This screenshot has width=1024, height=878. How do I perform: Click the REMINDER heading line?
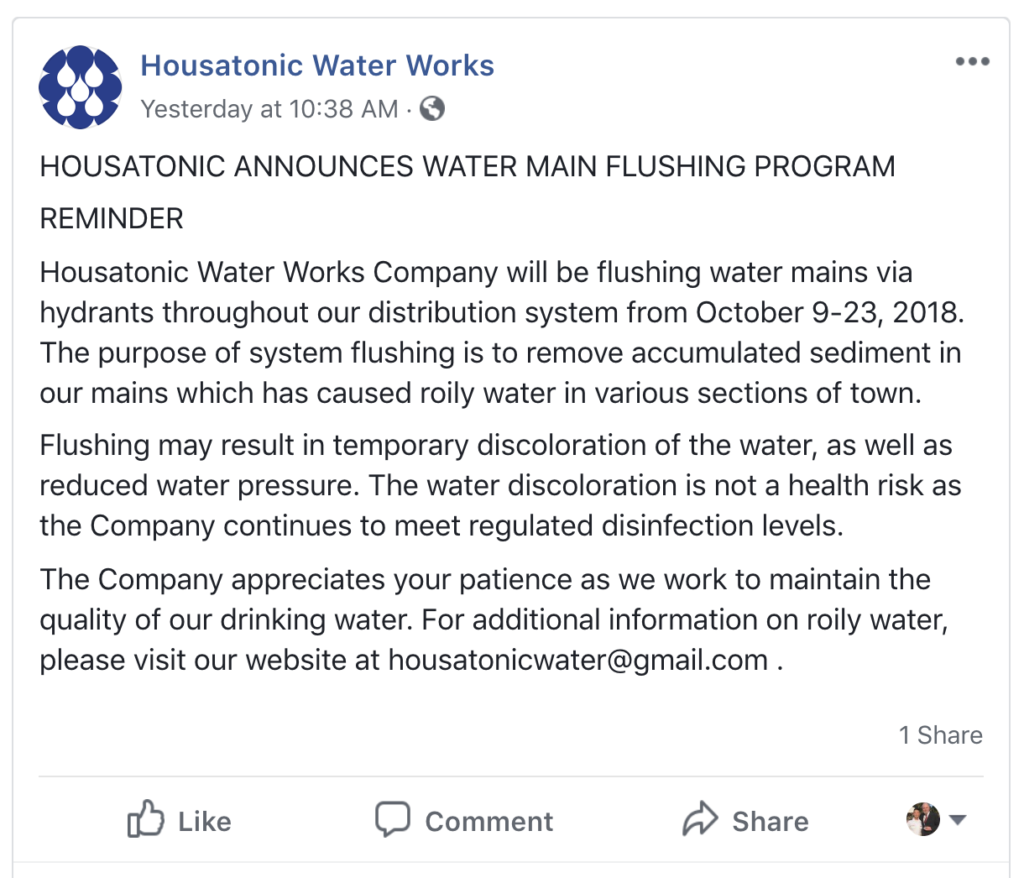click(x=112, y=218)
